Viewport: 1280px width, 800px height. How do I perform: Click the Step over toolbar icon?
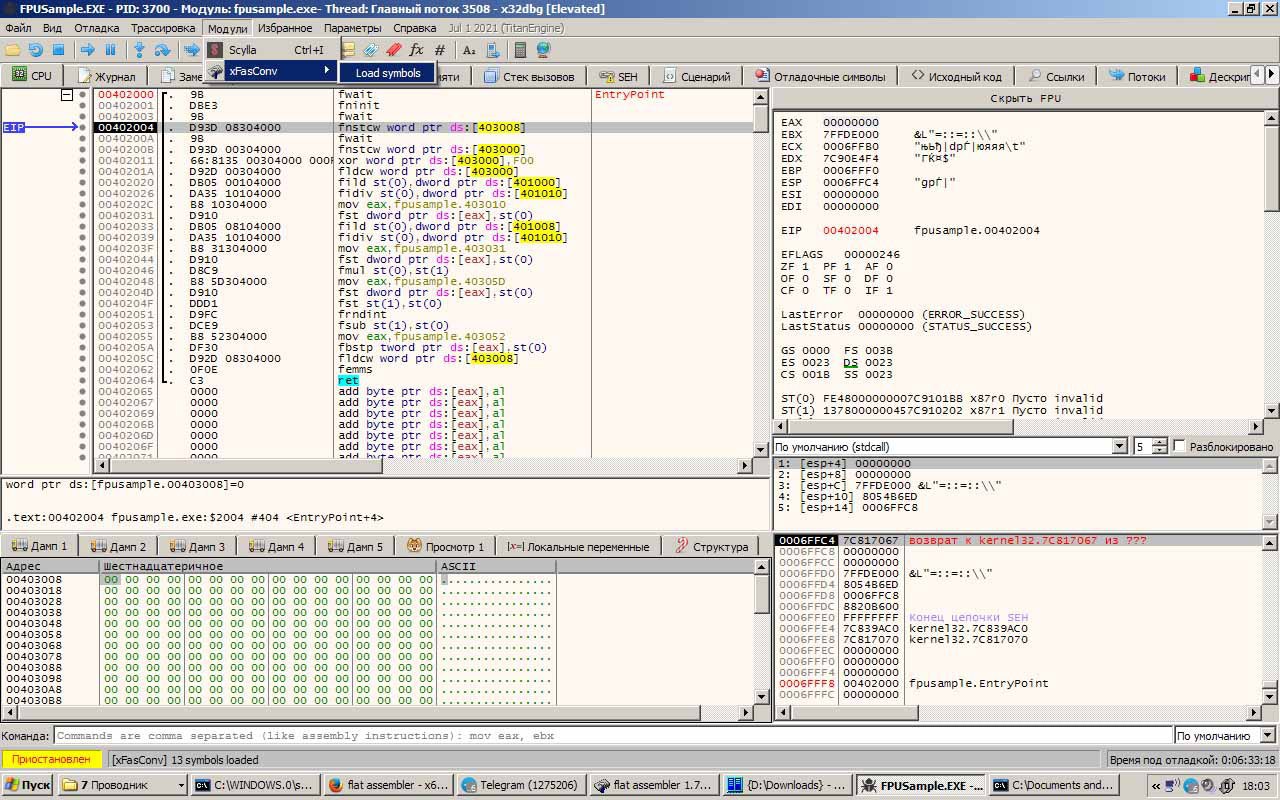[x=162, y=49]
